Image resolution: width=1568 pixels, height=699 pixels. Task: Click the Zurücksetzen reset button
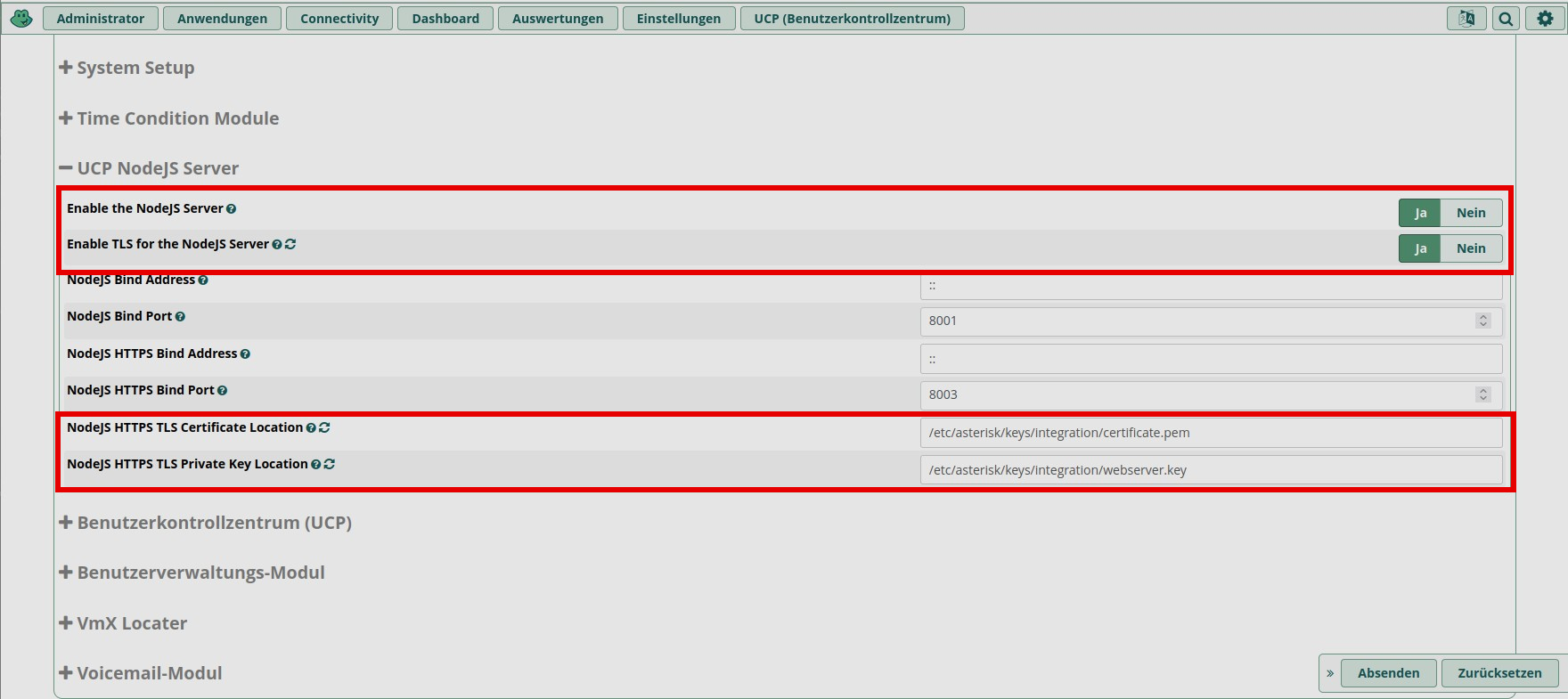click(x=1499, y=673)
